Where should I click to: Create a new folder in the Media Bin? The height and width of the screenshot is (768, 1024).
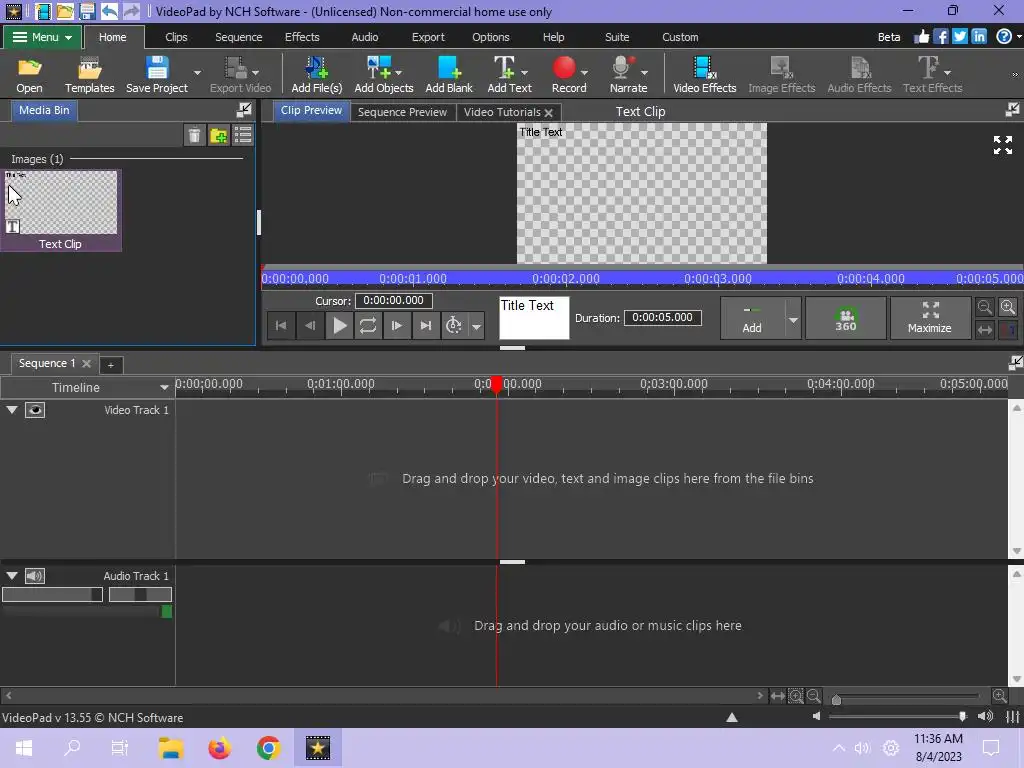[x=219, y=135]
